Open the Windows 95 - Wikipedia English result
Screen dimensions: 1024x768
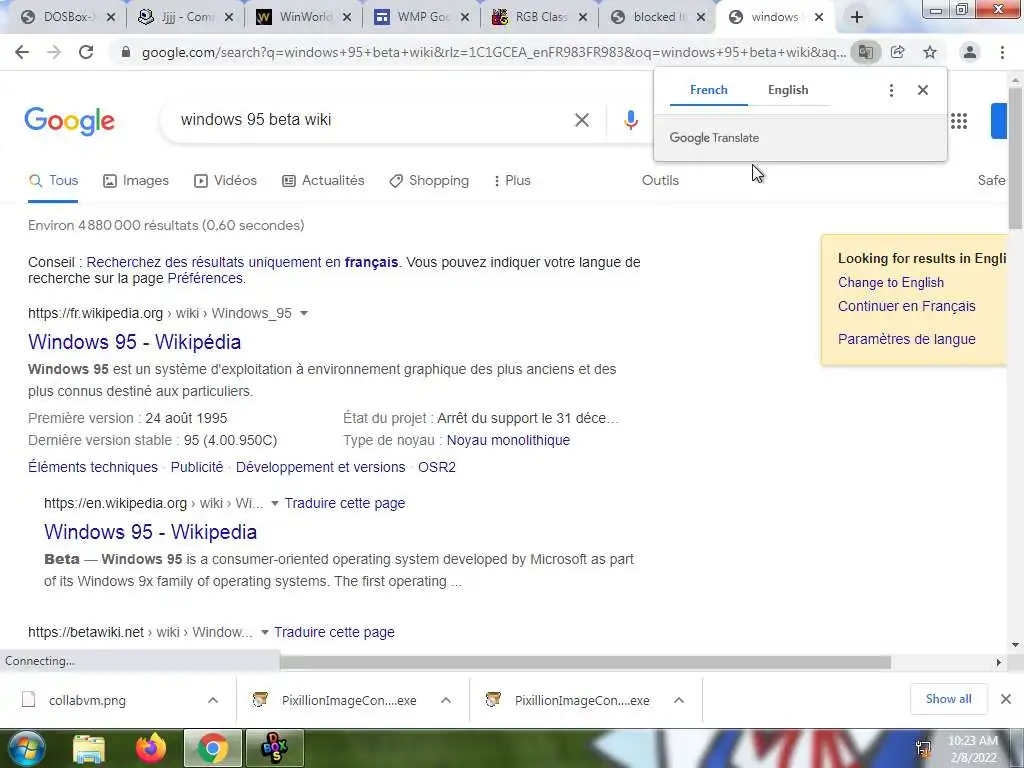[x=150, y=532]
